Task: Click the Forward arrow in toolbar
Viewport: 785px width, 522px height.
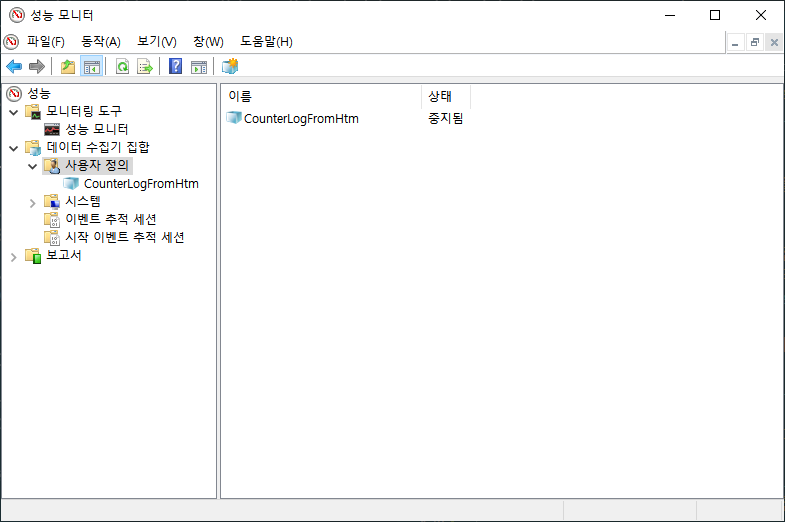Action: pos(37,66)
